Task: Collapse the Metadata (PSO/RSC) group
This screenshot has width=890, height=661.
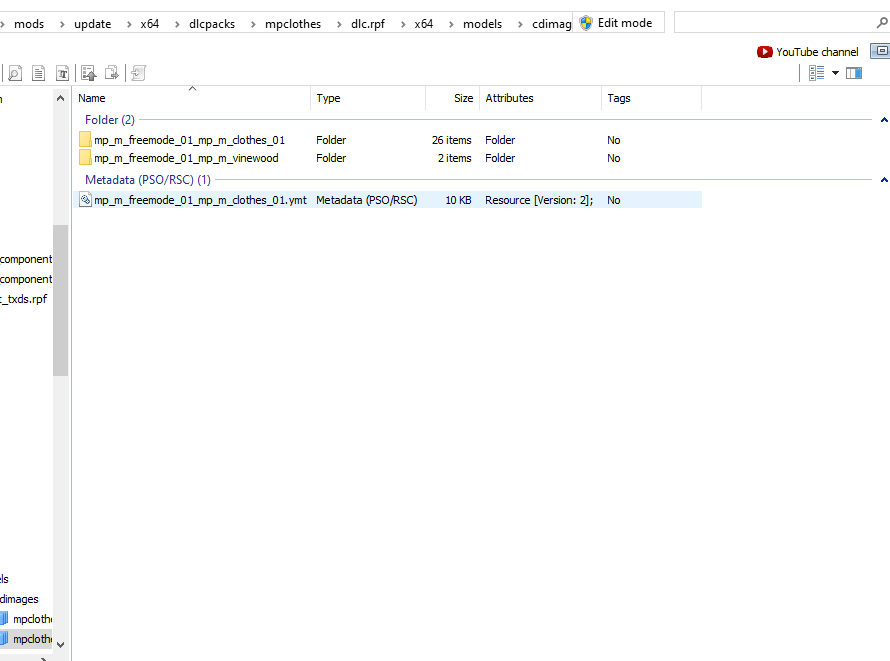Action: [884, 180]
